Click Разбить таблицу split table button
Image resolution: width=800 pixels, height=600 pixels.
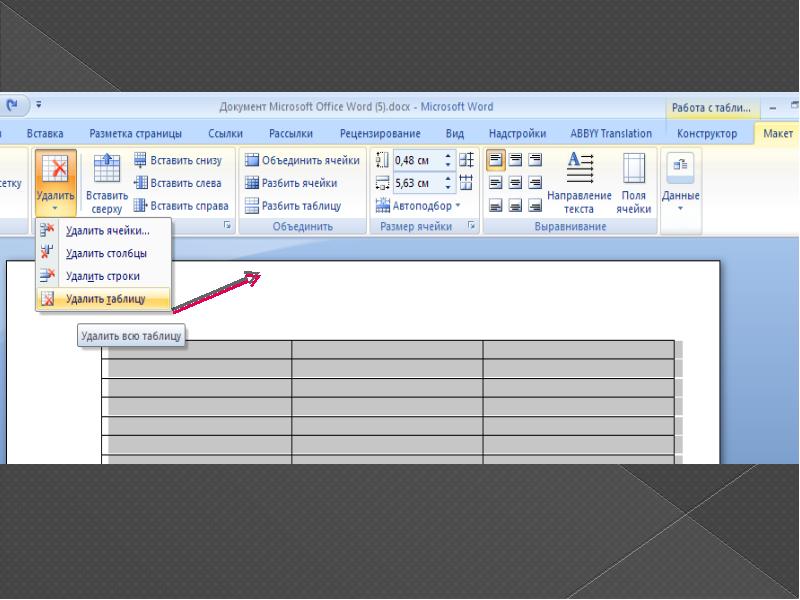click(x=293, y=206)
